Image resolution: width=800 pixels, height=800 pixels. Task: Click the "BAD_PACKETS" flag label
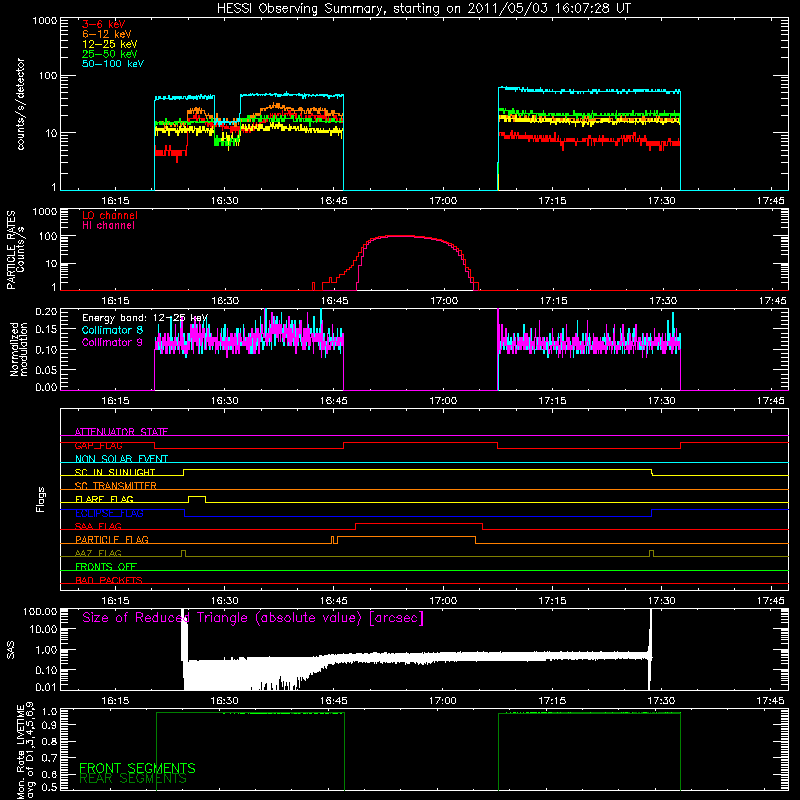tap(109, 580)
